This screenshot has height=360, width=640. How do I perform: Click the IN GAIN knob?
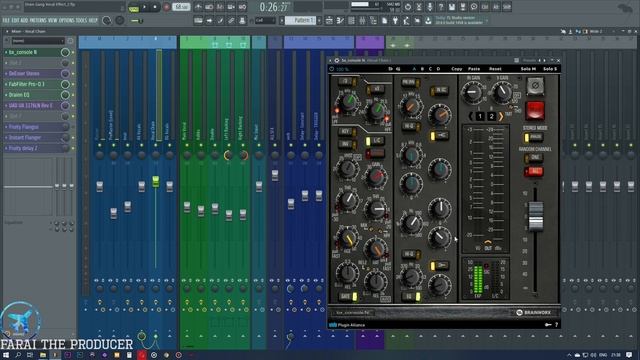[472, 92]
